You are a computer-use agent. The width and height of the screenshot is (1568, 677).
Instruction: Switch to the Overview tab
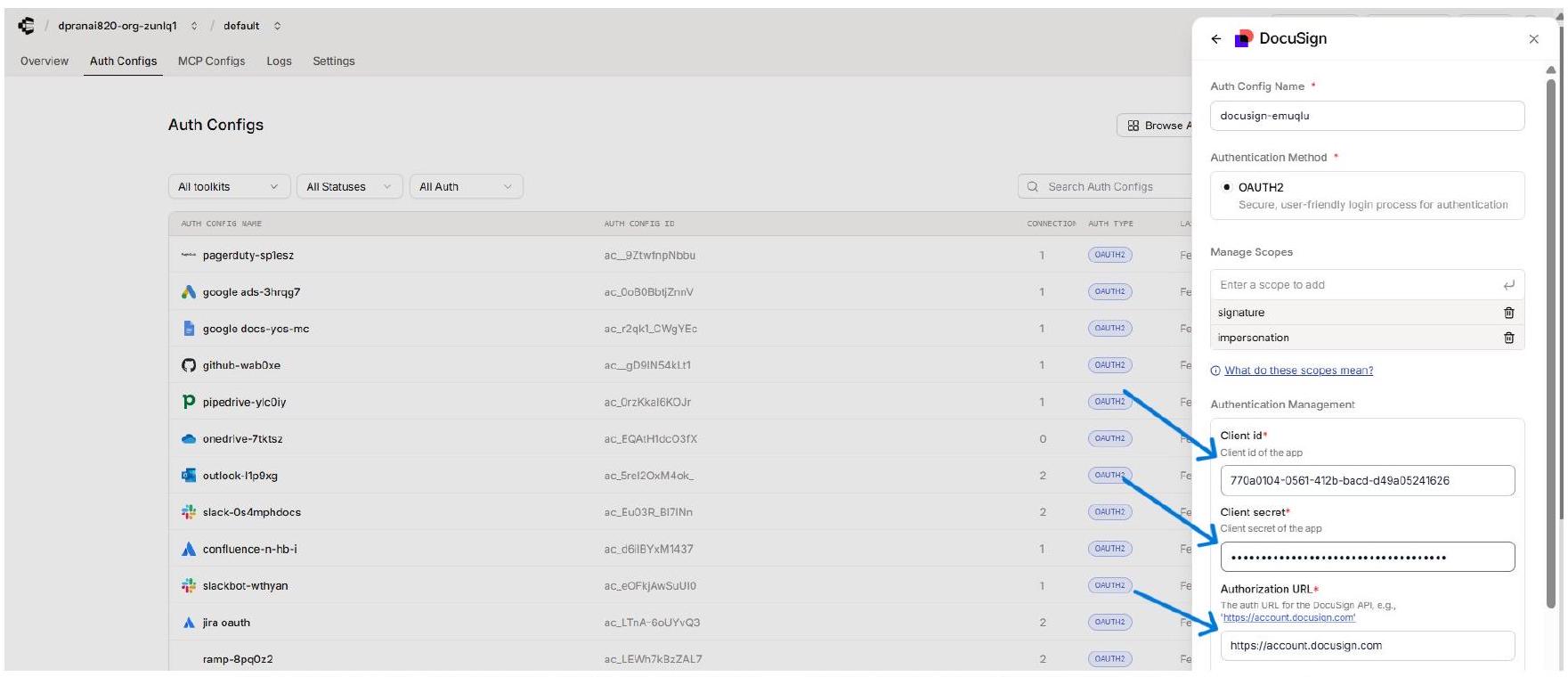45,61
